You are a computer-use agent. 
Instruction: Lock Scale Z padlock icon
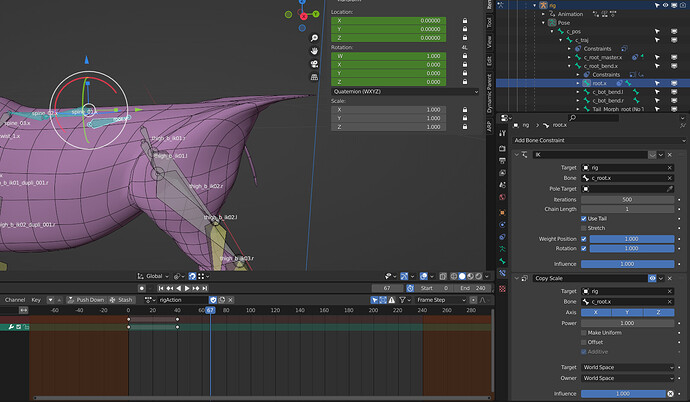click(465, 127)
